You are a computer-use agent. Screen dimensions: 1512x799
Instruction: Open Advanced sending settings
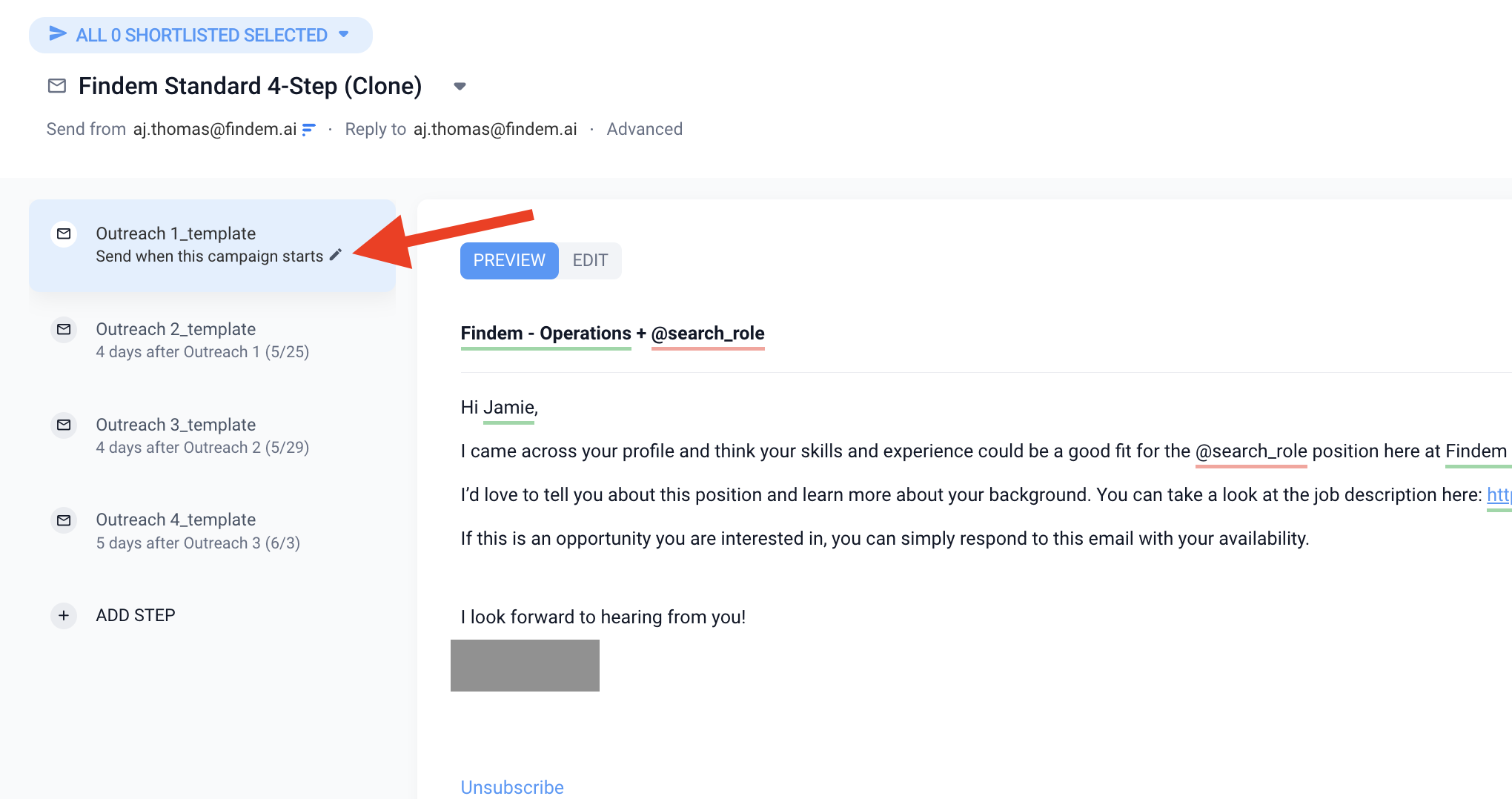point(644,129)
